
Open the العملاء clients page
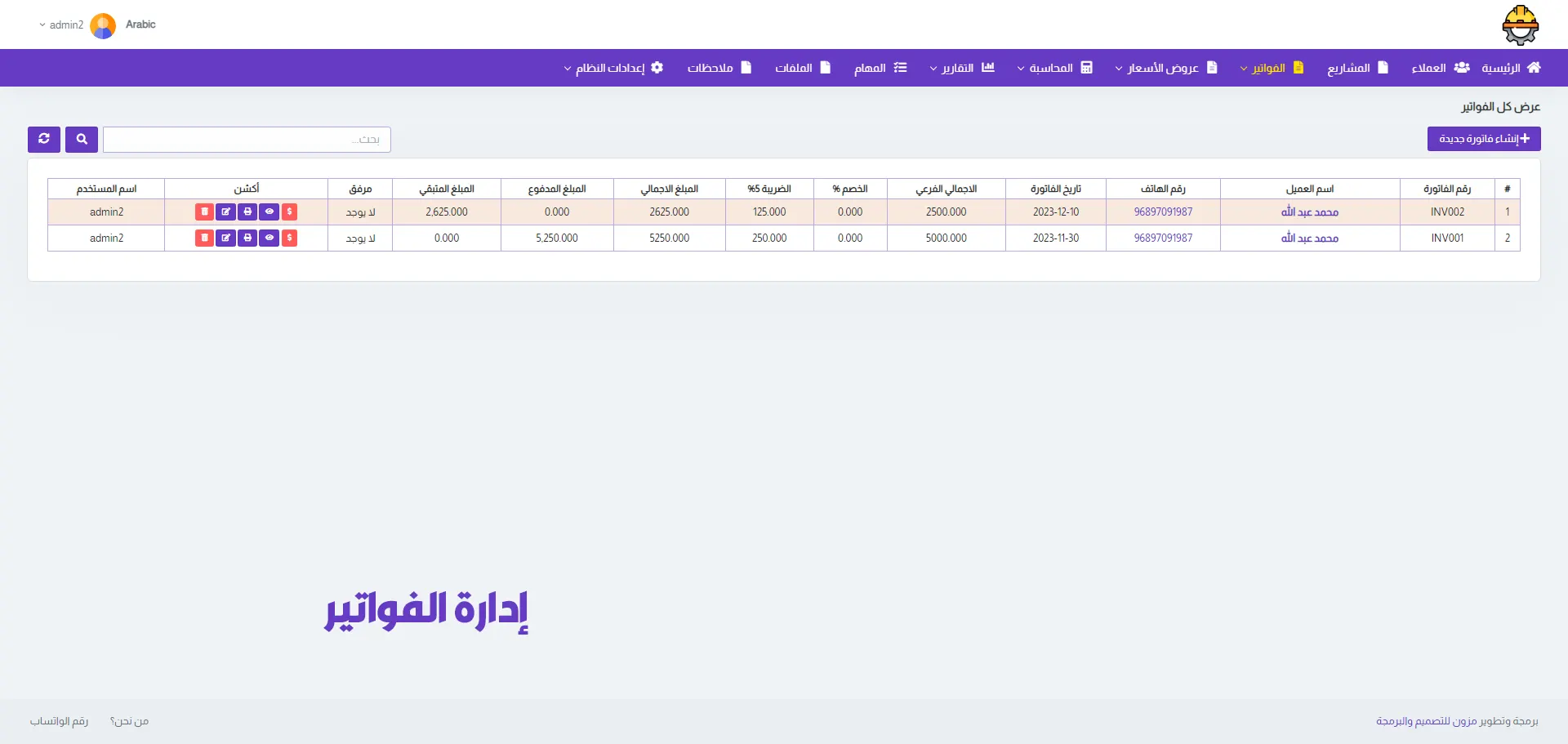tap(1440, 68)
